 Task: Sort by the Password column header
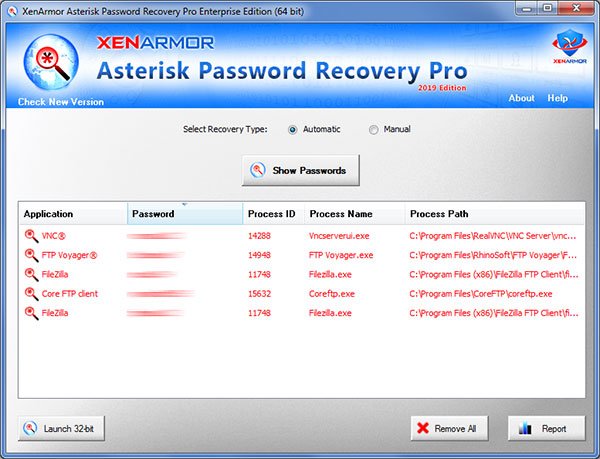click(185, 214)
